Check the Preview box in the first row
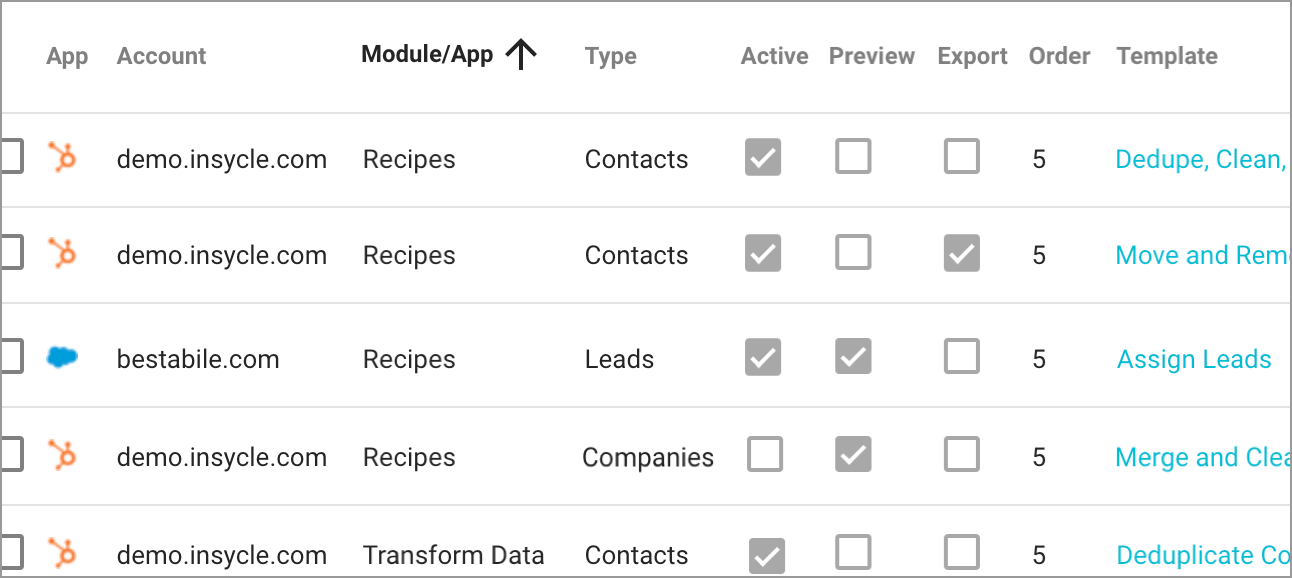The image size is (1292, 578). (852, 156)
